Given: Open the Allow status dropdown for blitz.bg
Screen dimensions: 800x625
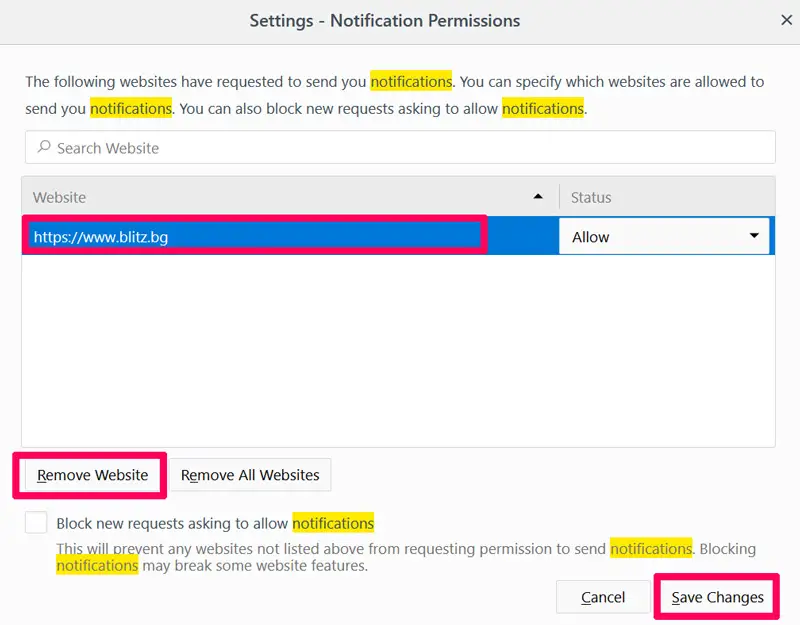Looking at the screenshot, I should click(x=664, y=236).
